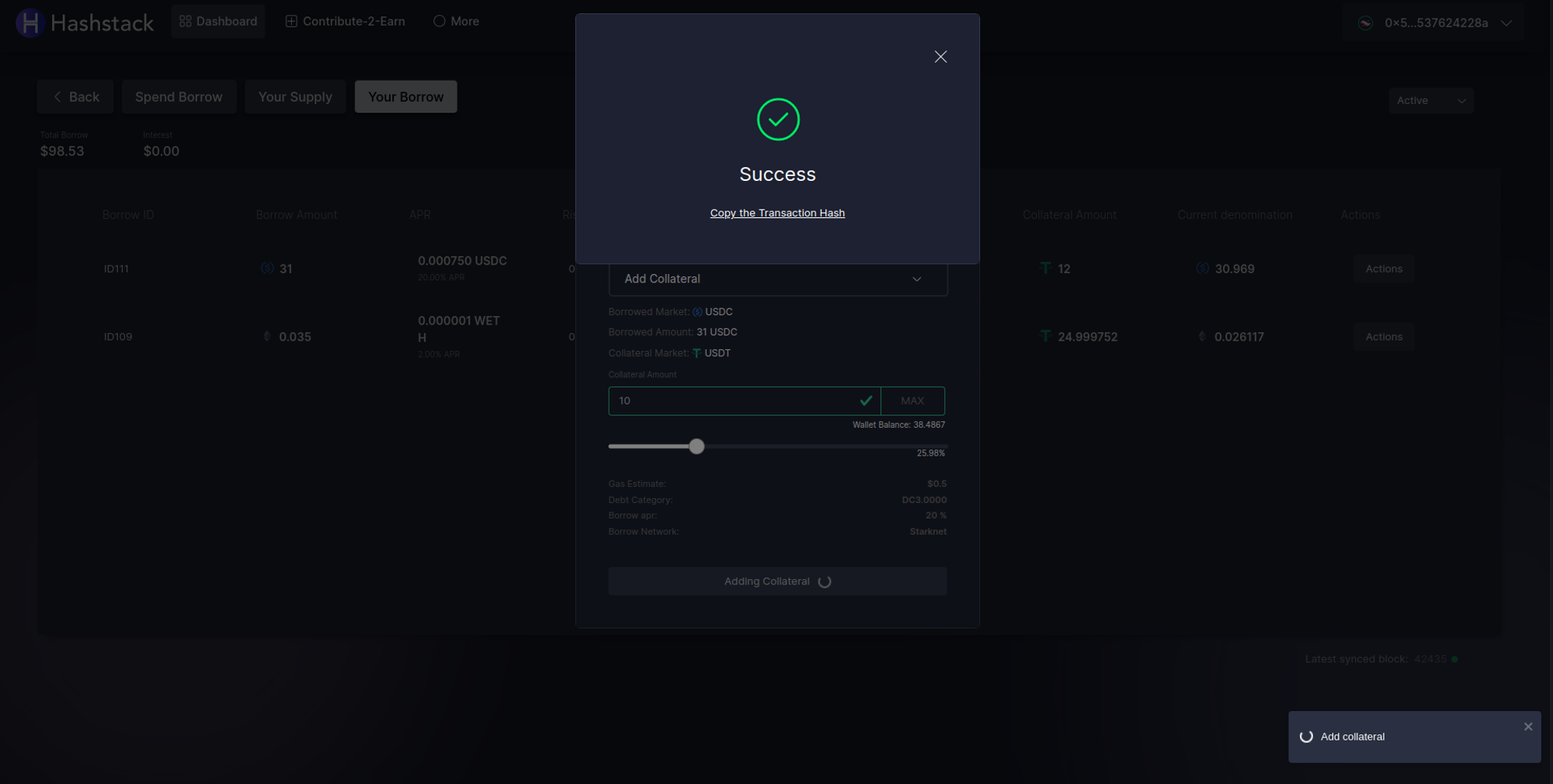The image size is (1553, 784).
Task: Open Contribute-2-Earn in the top navigation
Action: click(x=346, y=22)
